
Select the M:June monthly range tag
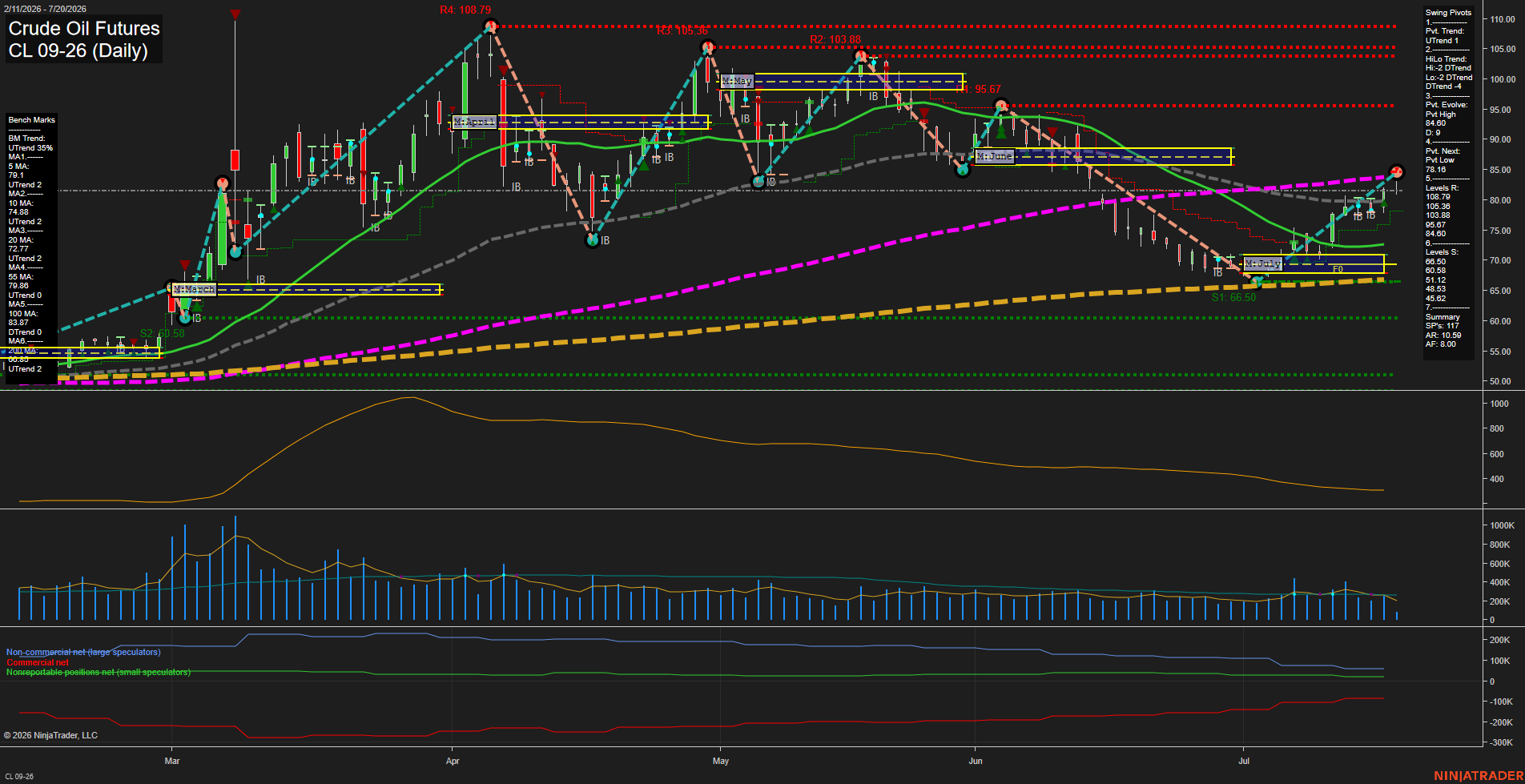point(995,156)
